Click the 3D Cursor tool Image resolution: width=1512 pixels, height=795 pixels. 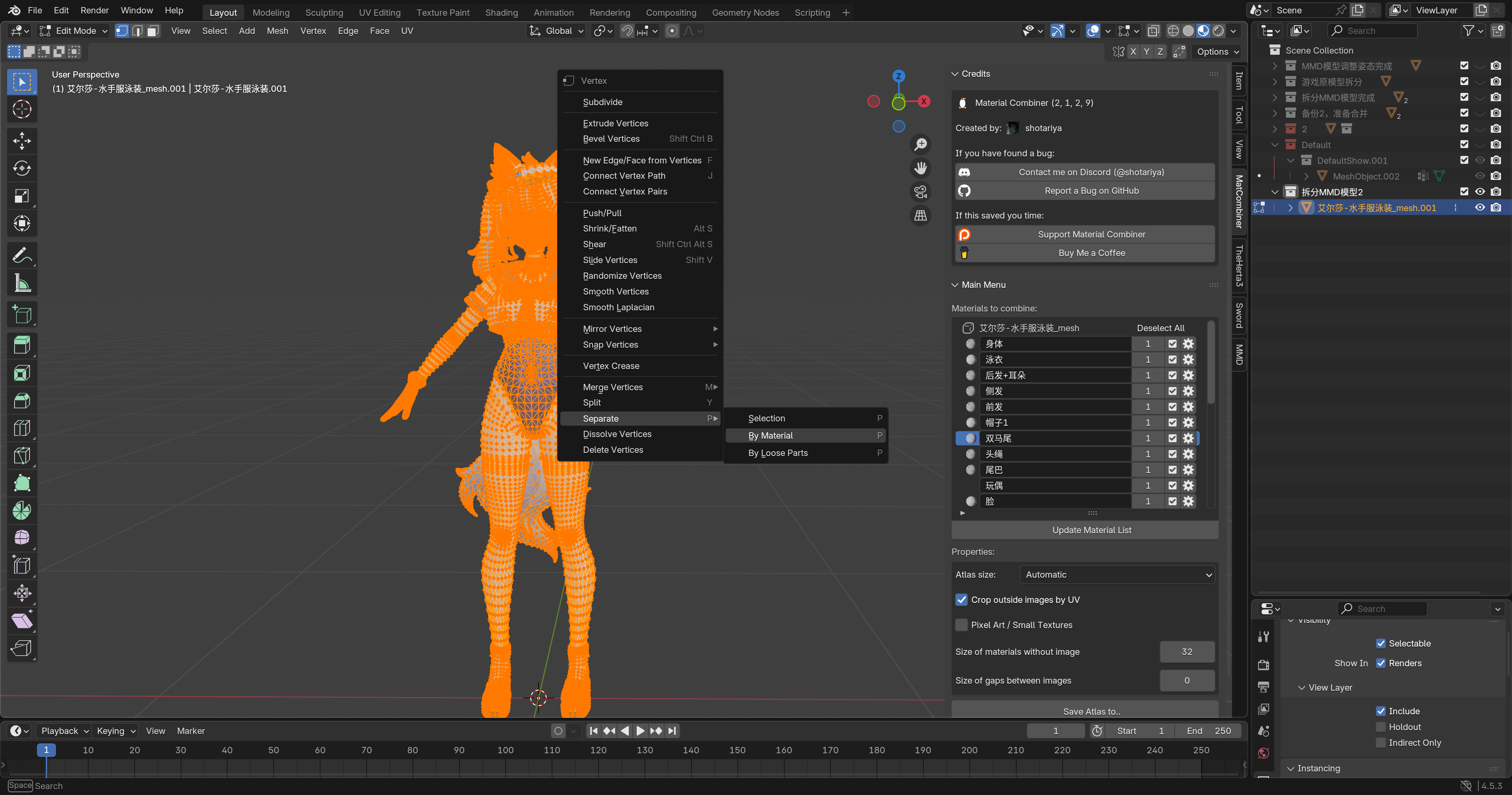pyautogui.click(x=22, y=109)
